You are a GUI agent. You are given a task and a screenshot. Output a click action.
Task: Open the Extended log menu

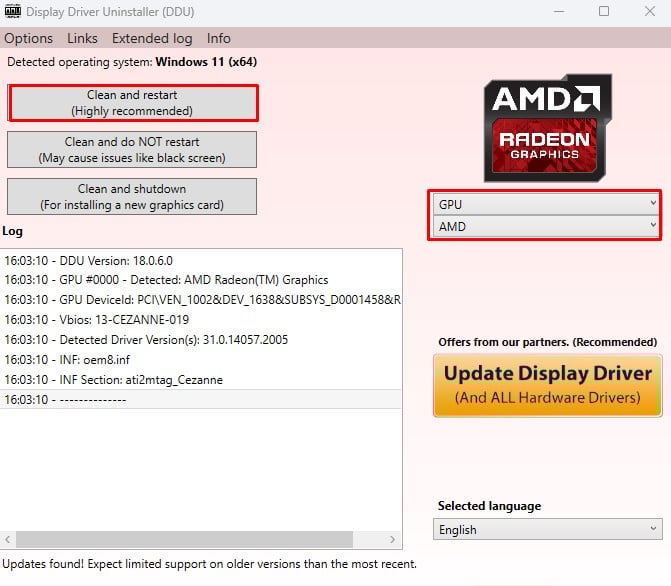[x=152, y=38]
